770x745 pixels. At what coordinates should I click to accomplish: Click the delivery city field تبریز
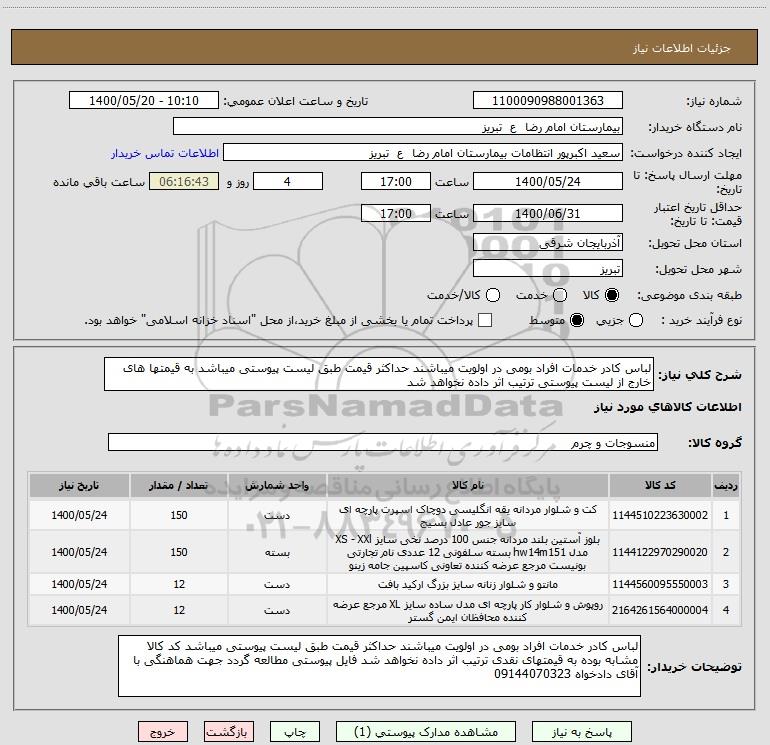point(548,269)
